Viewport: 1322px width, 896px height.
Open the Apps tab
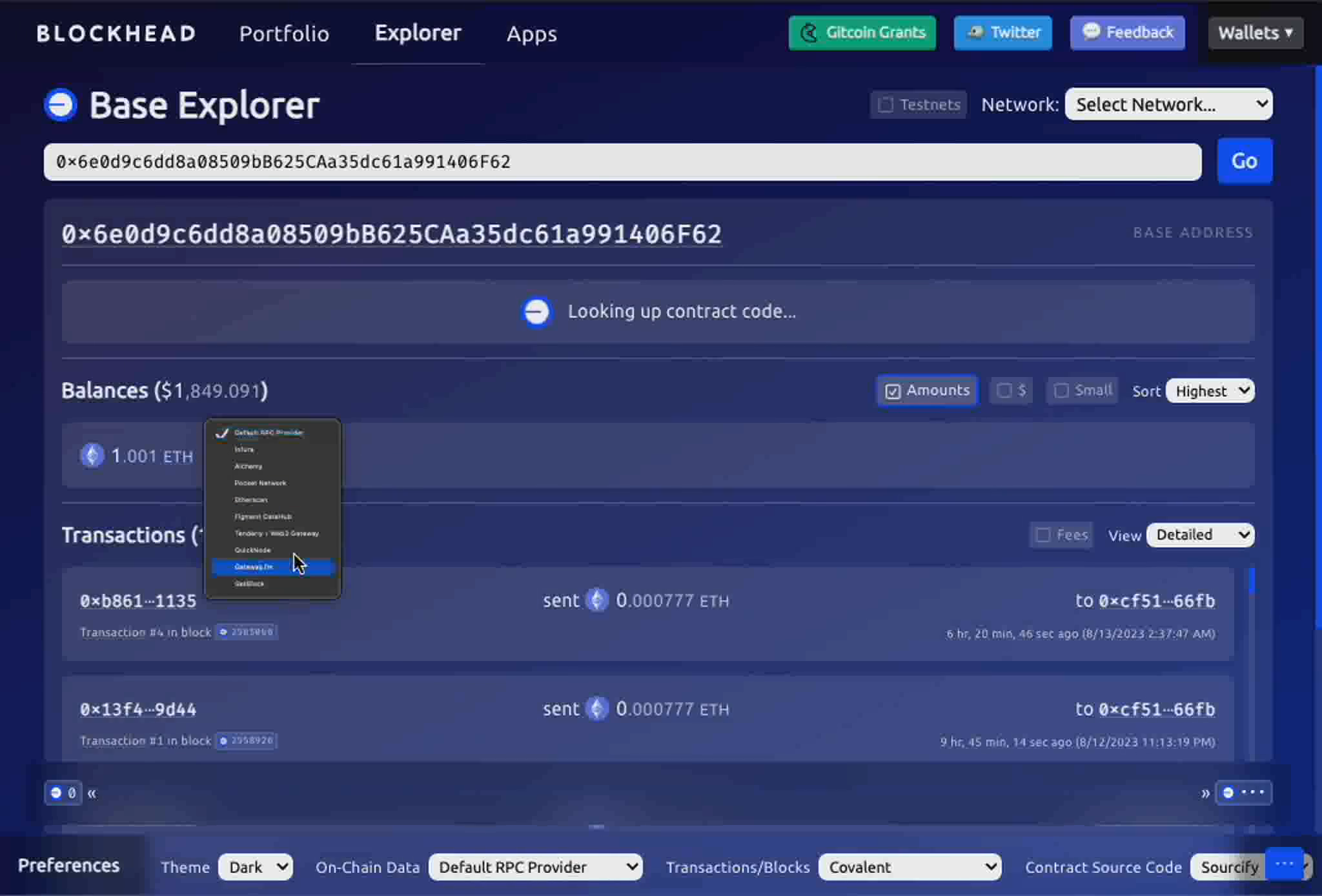click(x=531, y=34)
